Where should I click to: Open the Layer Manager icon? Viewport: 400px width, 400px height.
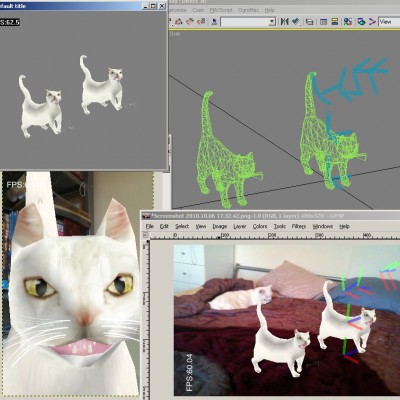point(310,22)
